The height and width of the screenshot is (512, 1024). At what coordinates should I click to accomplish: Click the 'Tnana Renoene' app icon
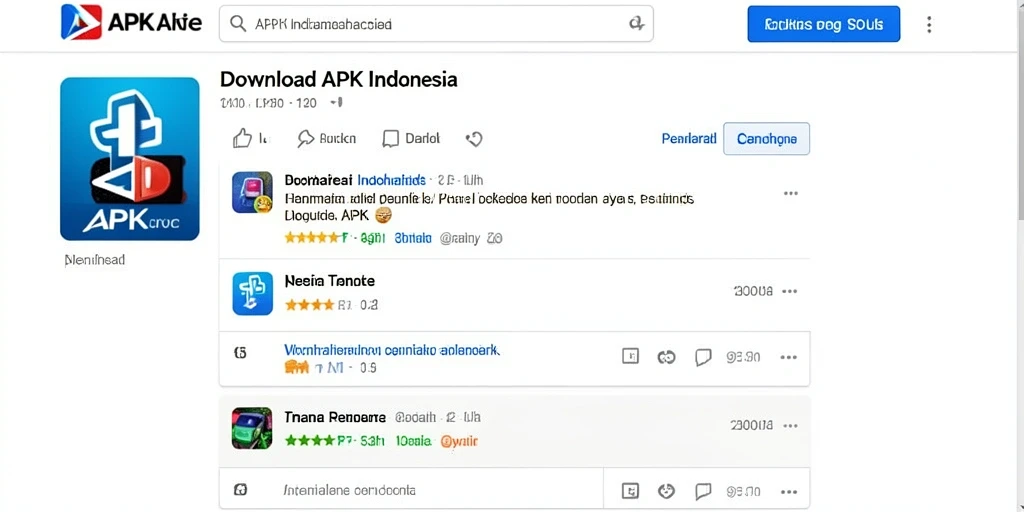coord(252,428)
